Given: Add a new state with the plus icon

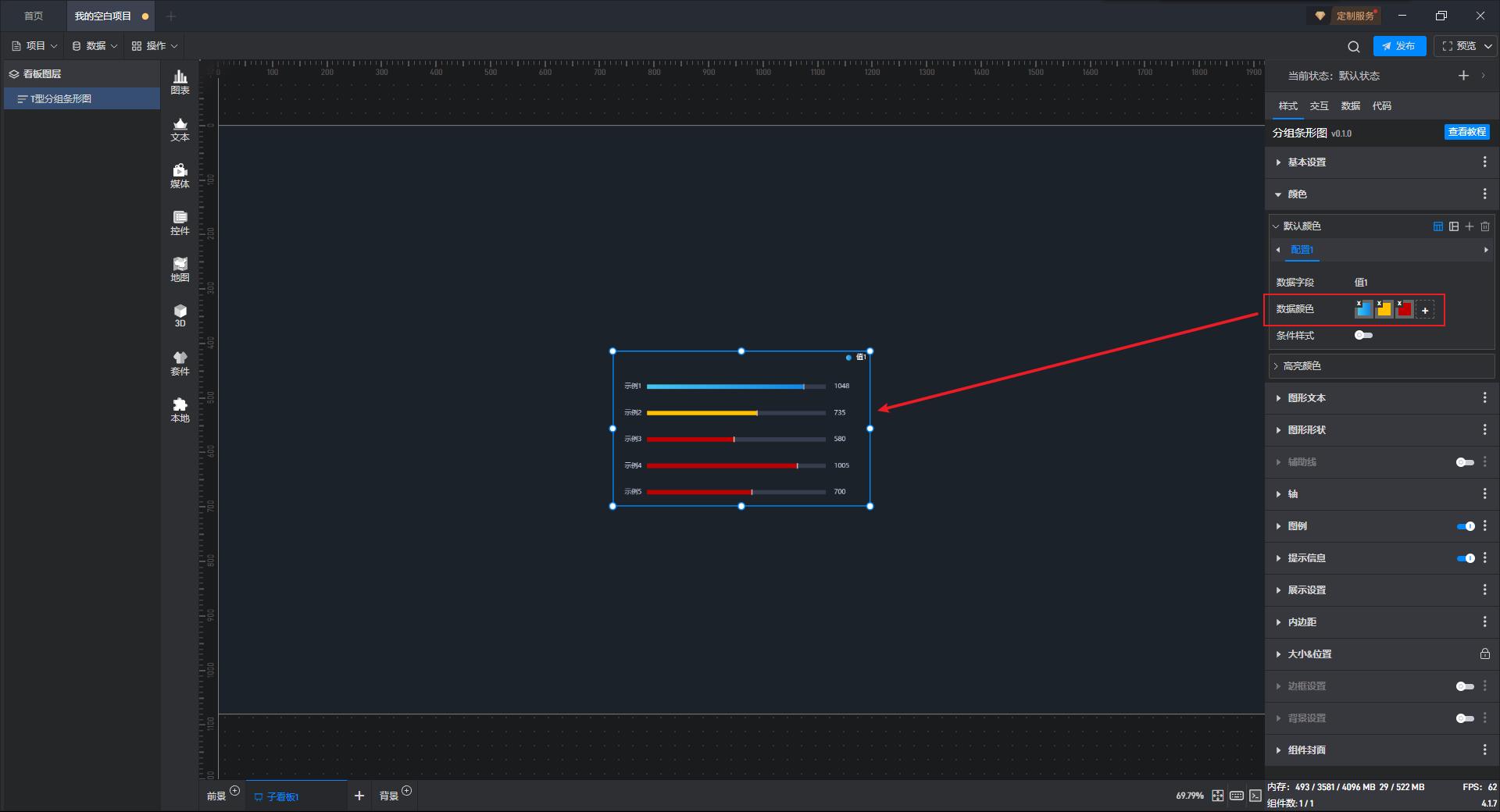Looking at the screenshot, I should pos(1464,76).
